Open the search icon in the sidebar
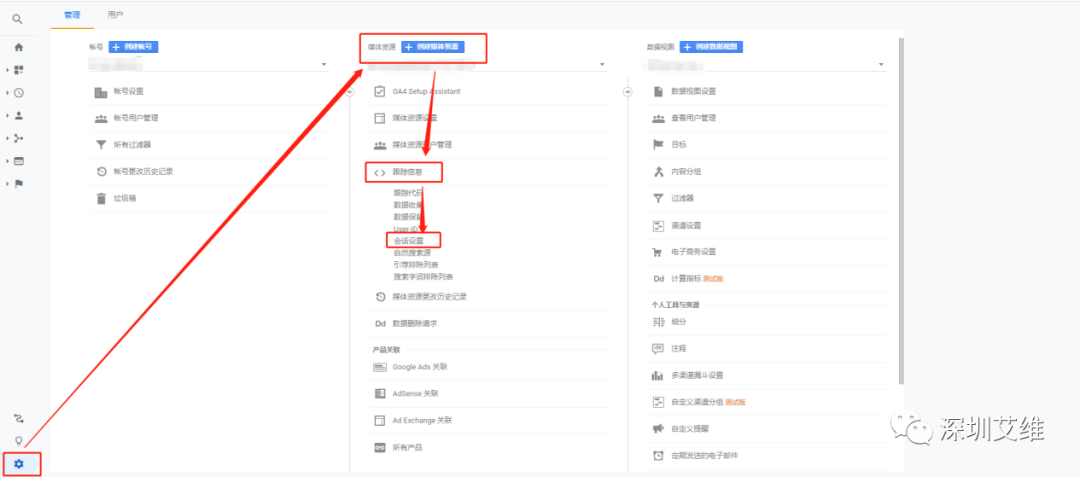The image size is (1080, 477). click(18, 19)
